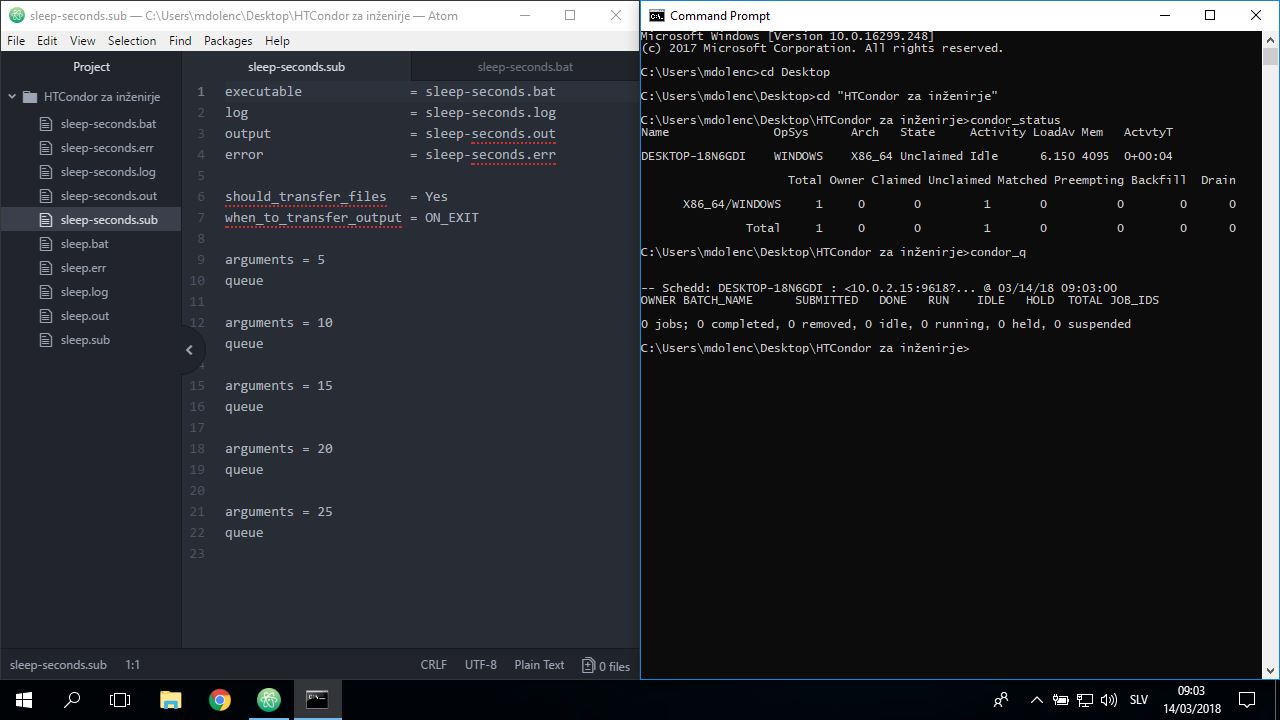Open the View menu in Atom

click(x=83, y=41)
